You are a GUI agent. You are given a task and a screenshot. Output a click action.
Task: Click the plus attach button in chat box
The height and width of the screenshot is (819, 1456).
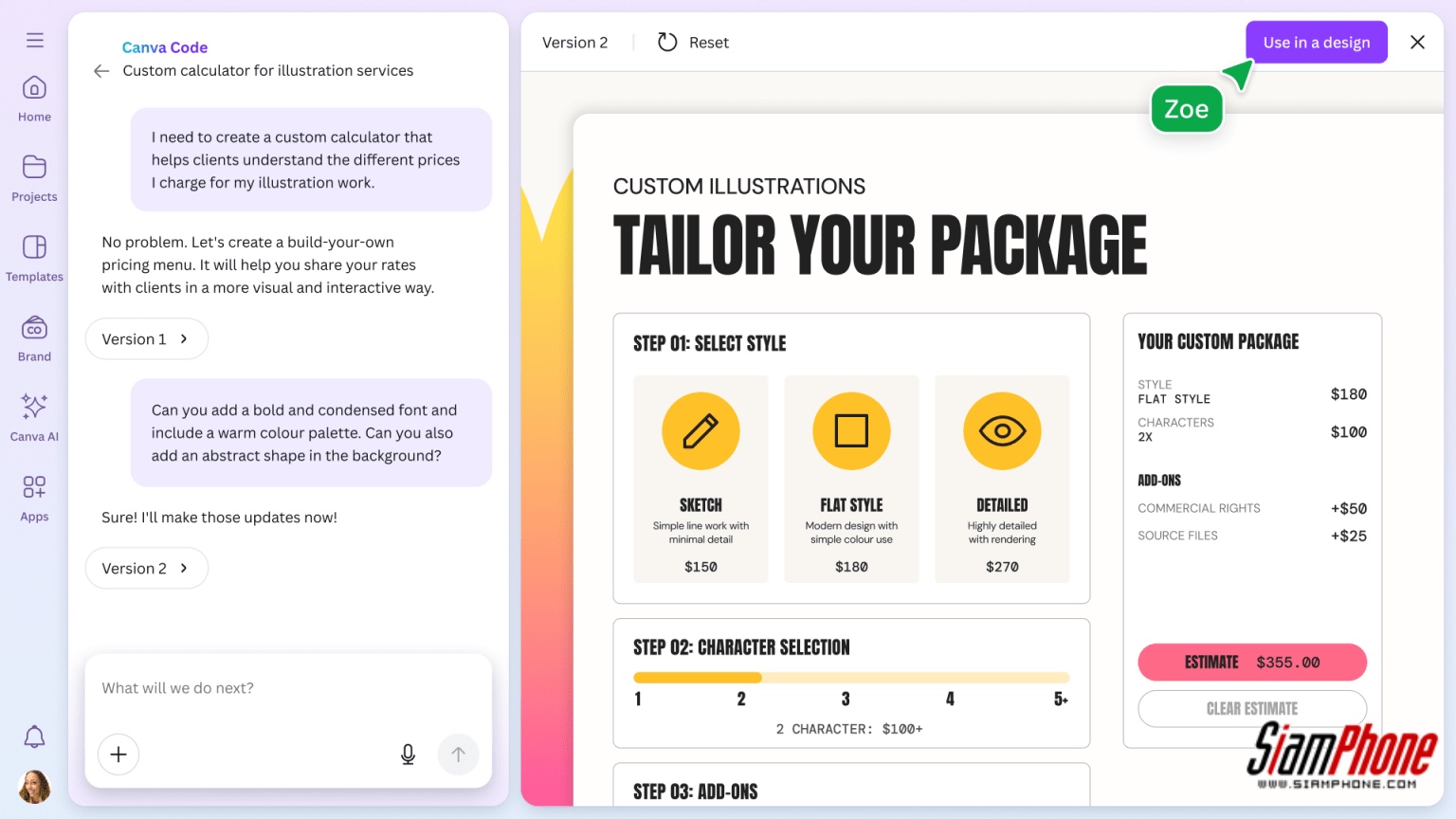pyautogui.click(x=118, y=755)
